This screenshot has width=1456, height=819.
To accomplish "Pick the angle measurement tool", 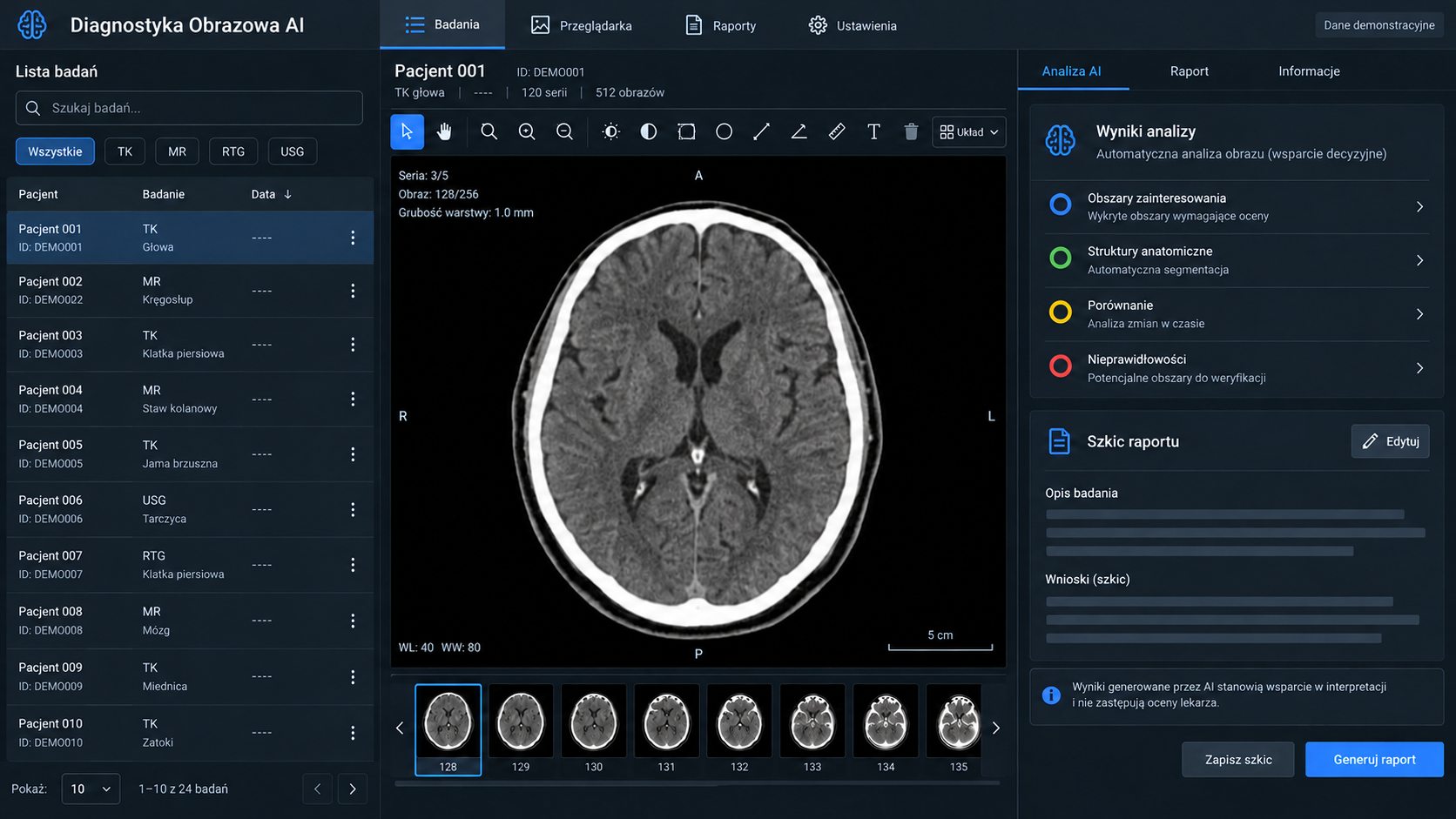I will point(799,131).
